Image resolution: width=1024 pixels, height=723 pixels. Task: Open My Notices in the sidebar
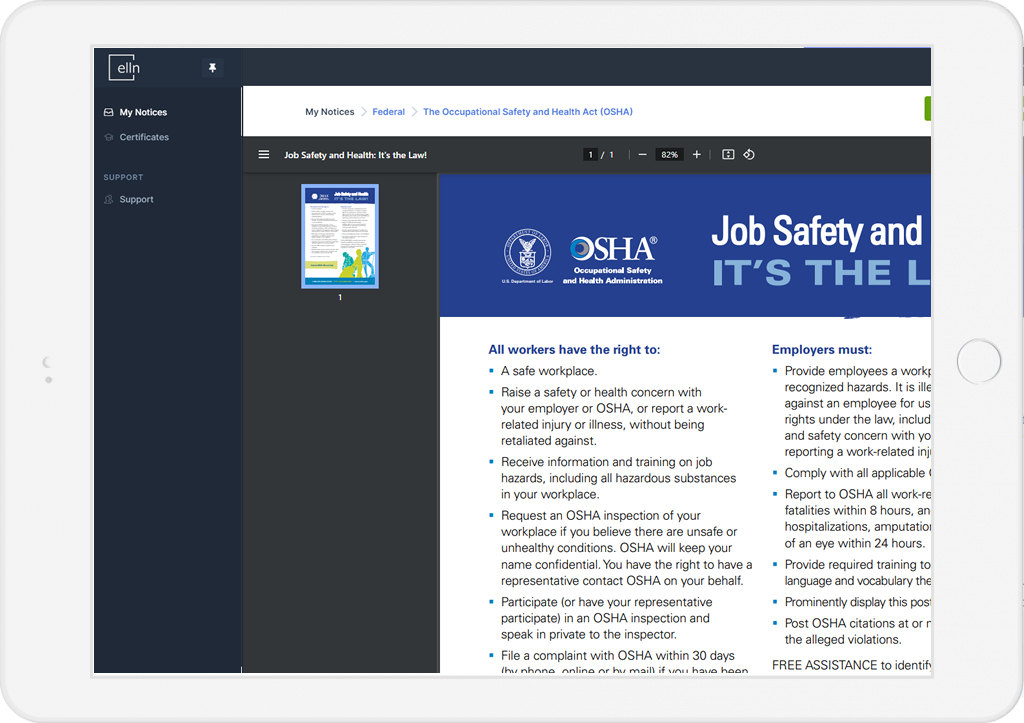143,112
